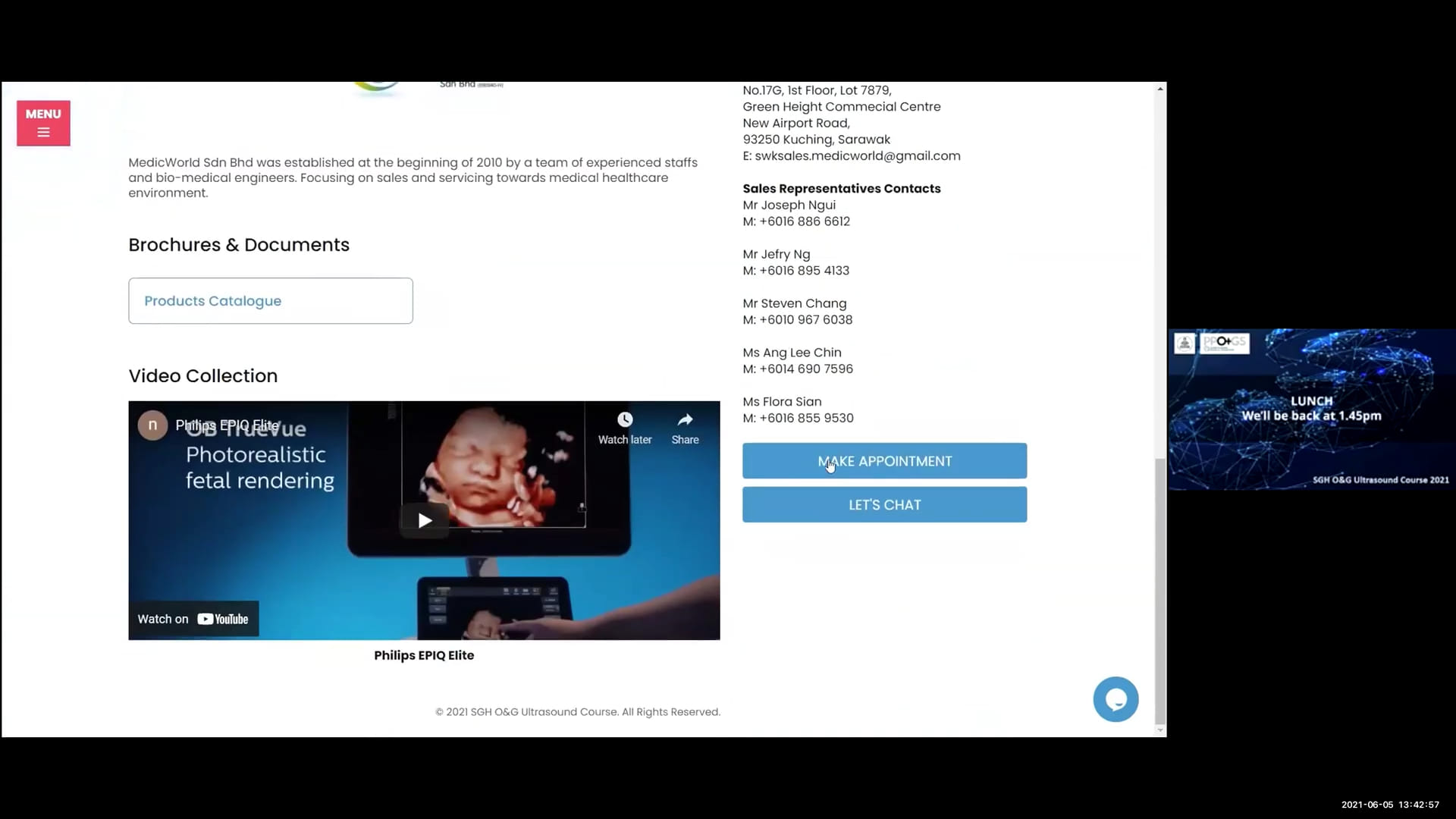Click the LET'S CHAT button
The image size is (1456, 819).
coord(884,504)
